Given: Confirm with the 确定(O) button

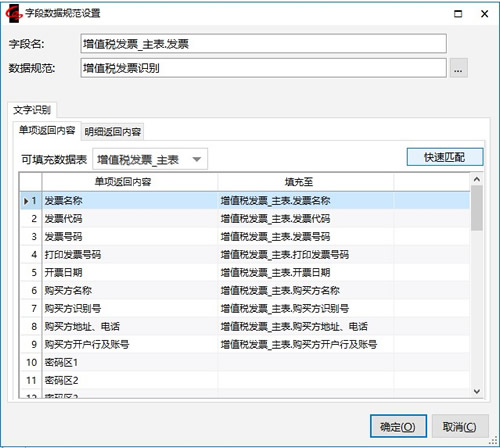Looking at the screenshot, I should (398, 426).
